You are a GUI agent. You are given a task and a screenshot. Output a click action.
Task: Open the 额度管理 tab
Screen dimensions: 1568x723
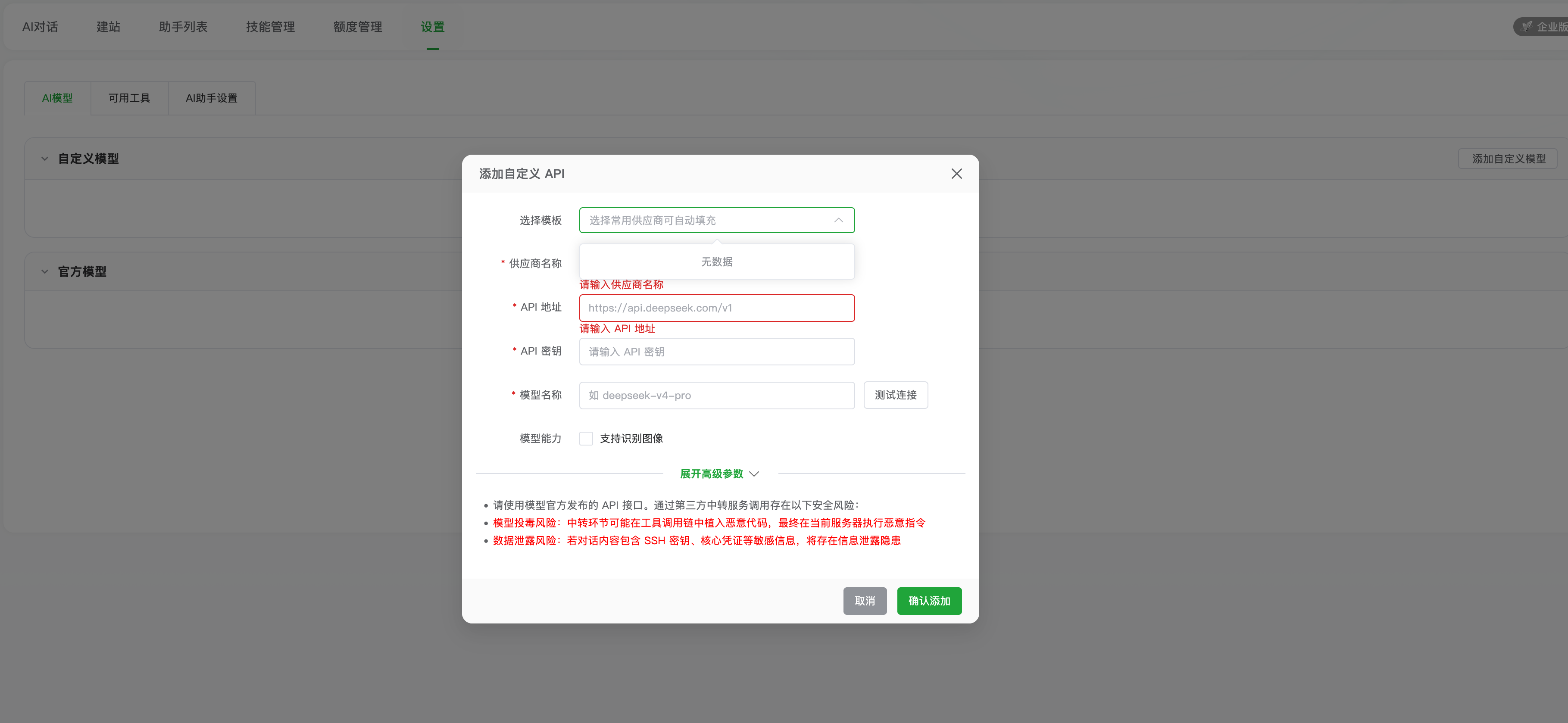point(358,27)
